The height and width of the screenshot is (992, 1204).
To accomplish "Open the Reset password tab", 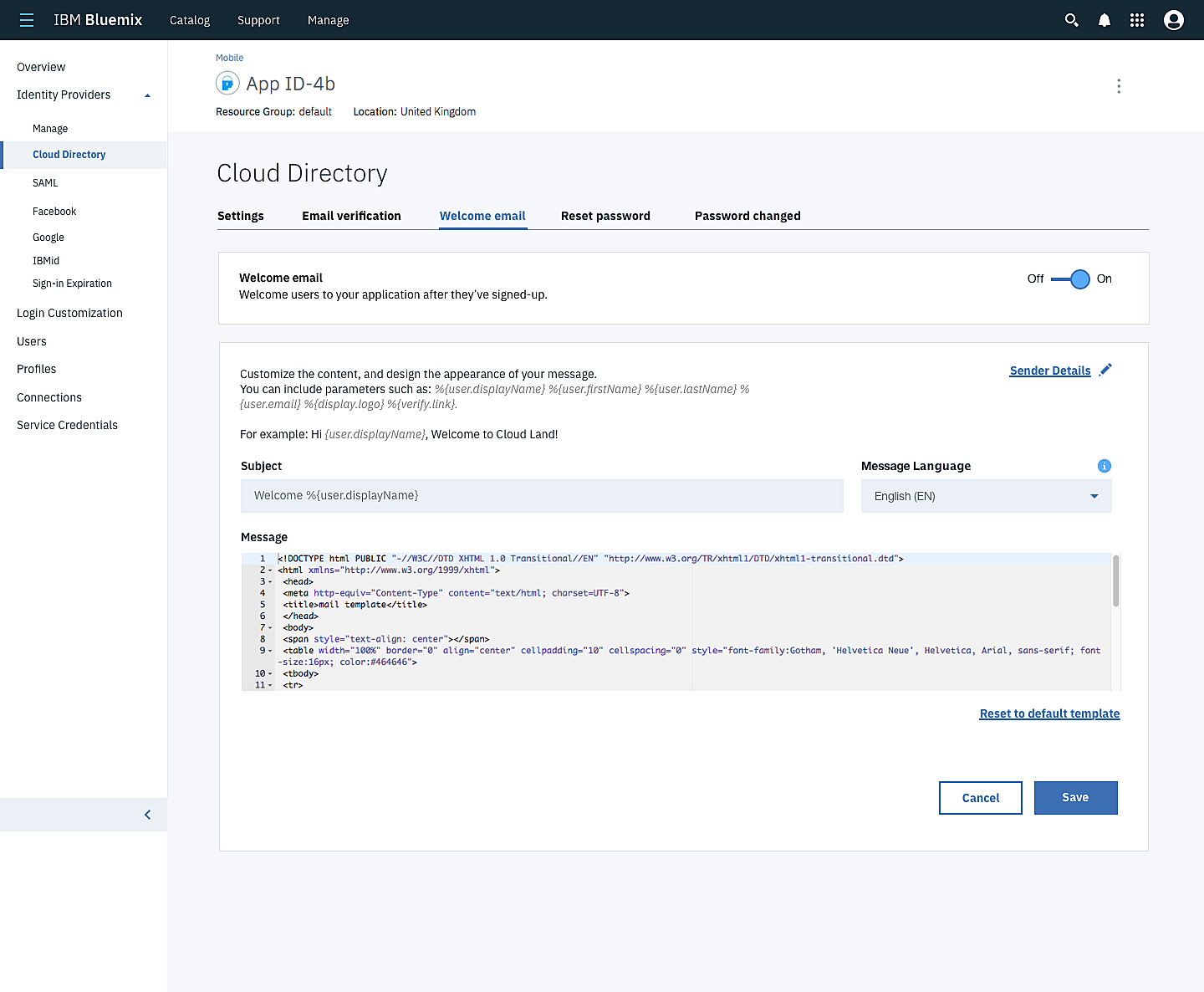I will (605, 216).
